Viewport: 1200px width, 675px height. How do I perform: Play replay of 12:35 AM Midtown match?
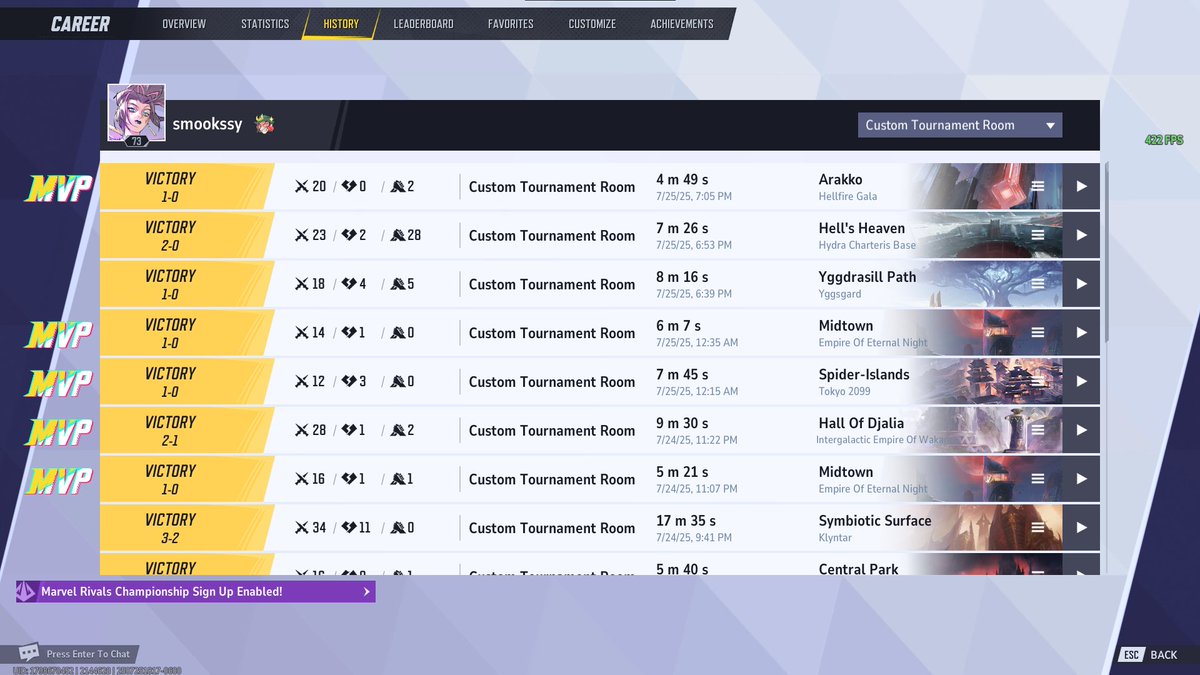pyautogui.click(x=1081, y=333)
